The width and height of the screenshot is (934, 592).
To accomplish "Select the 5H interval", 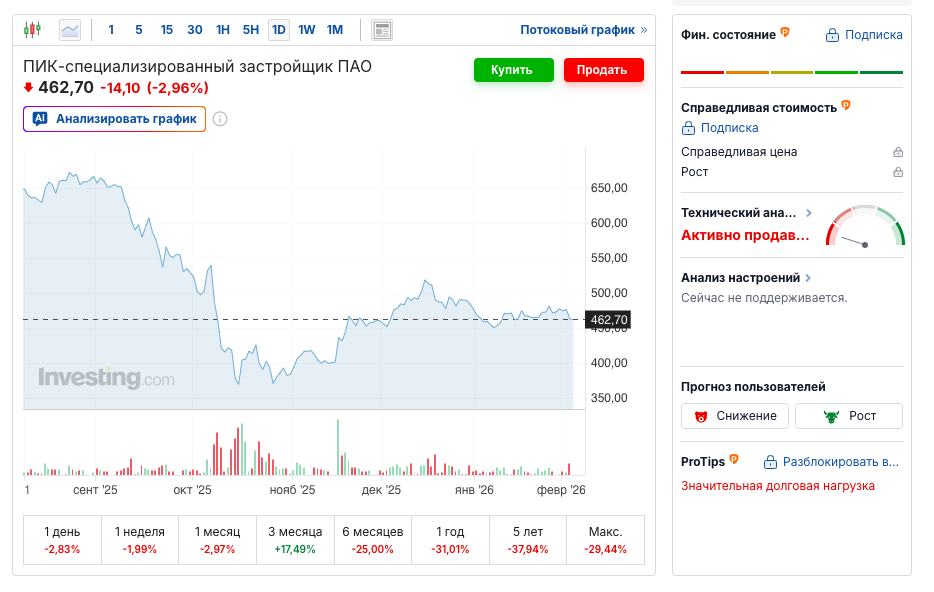I will tap(251, 30).
